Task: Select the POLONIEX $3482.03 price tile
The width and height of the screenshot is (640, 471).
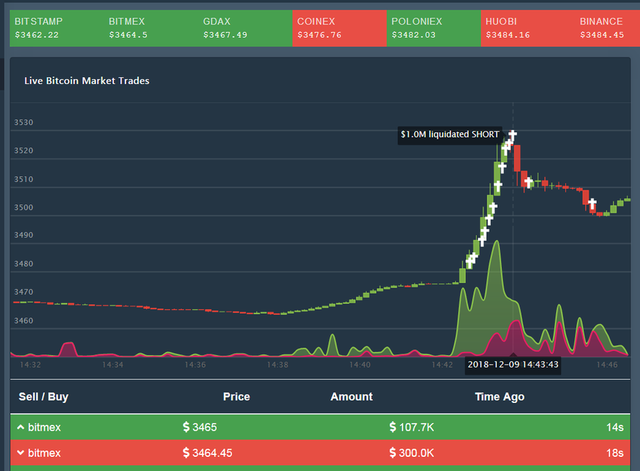Action: (434, 28)
